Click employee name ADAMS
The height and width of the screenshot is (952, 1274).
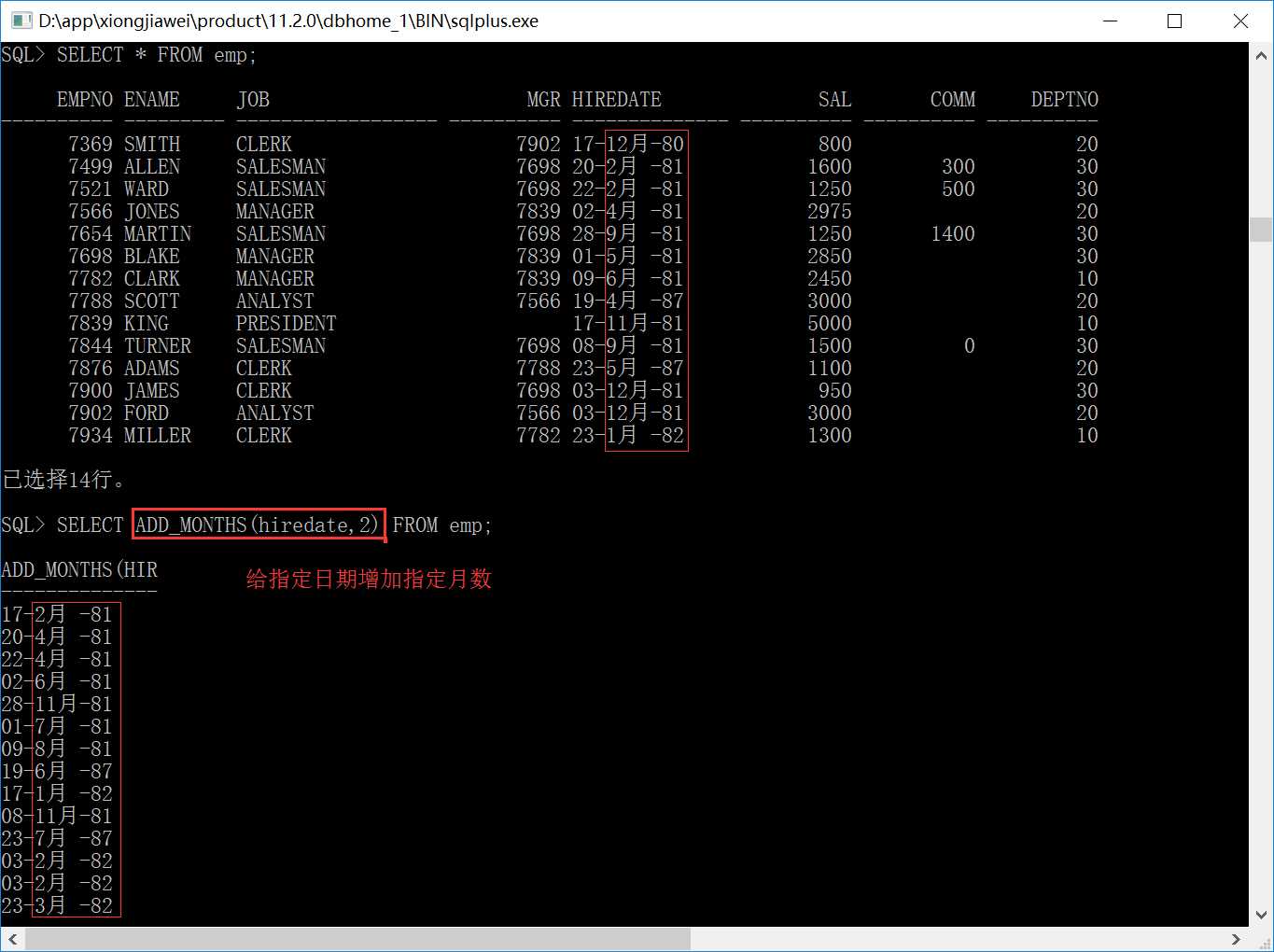point(152,368)
